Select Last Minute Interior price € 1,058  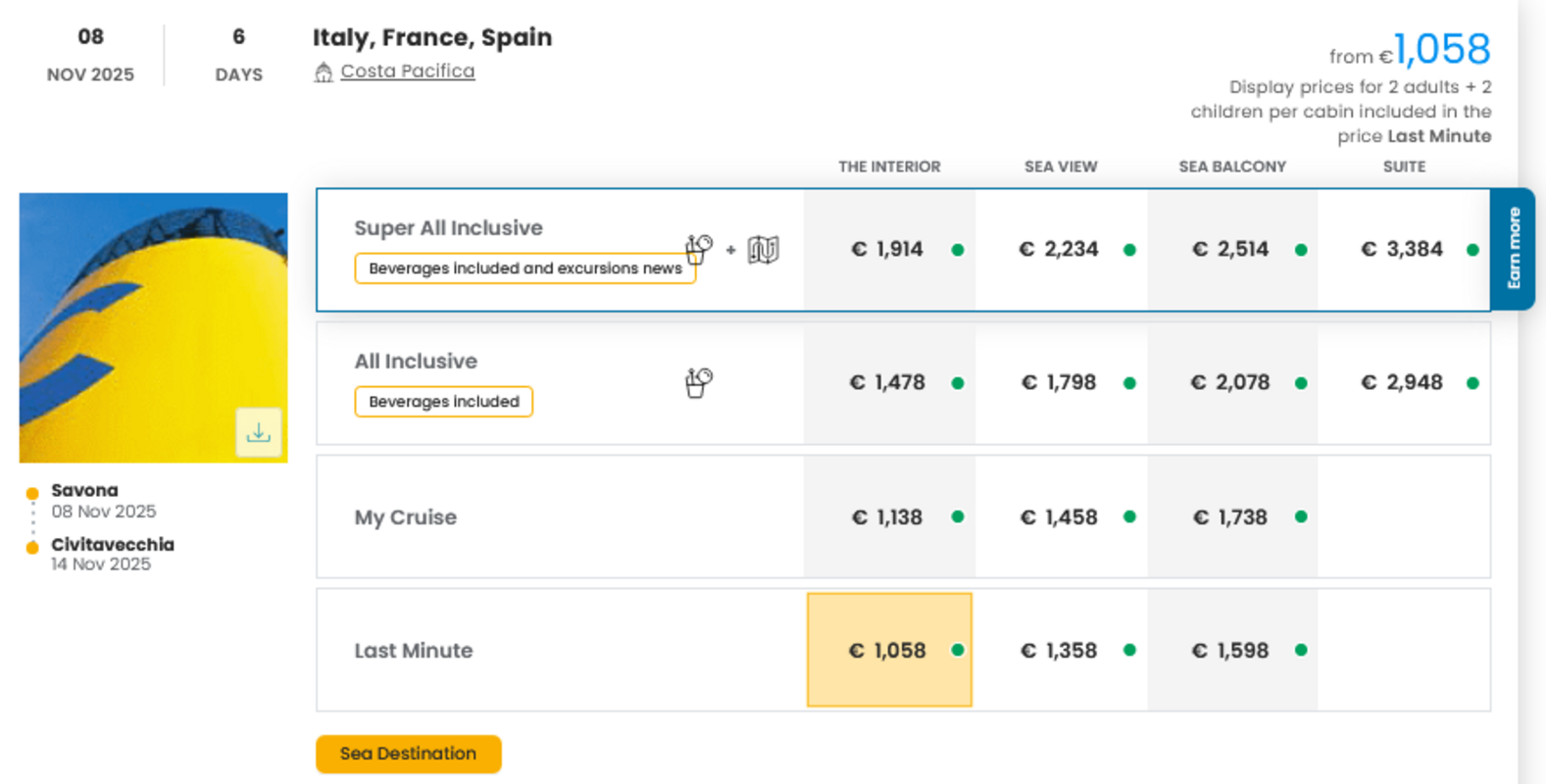pos(888,650)
